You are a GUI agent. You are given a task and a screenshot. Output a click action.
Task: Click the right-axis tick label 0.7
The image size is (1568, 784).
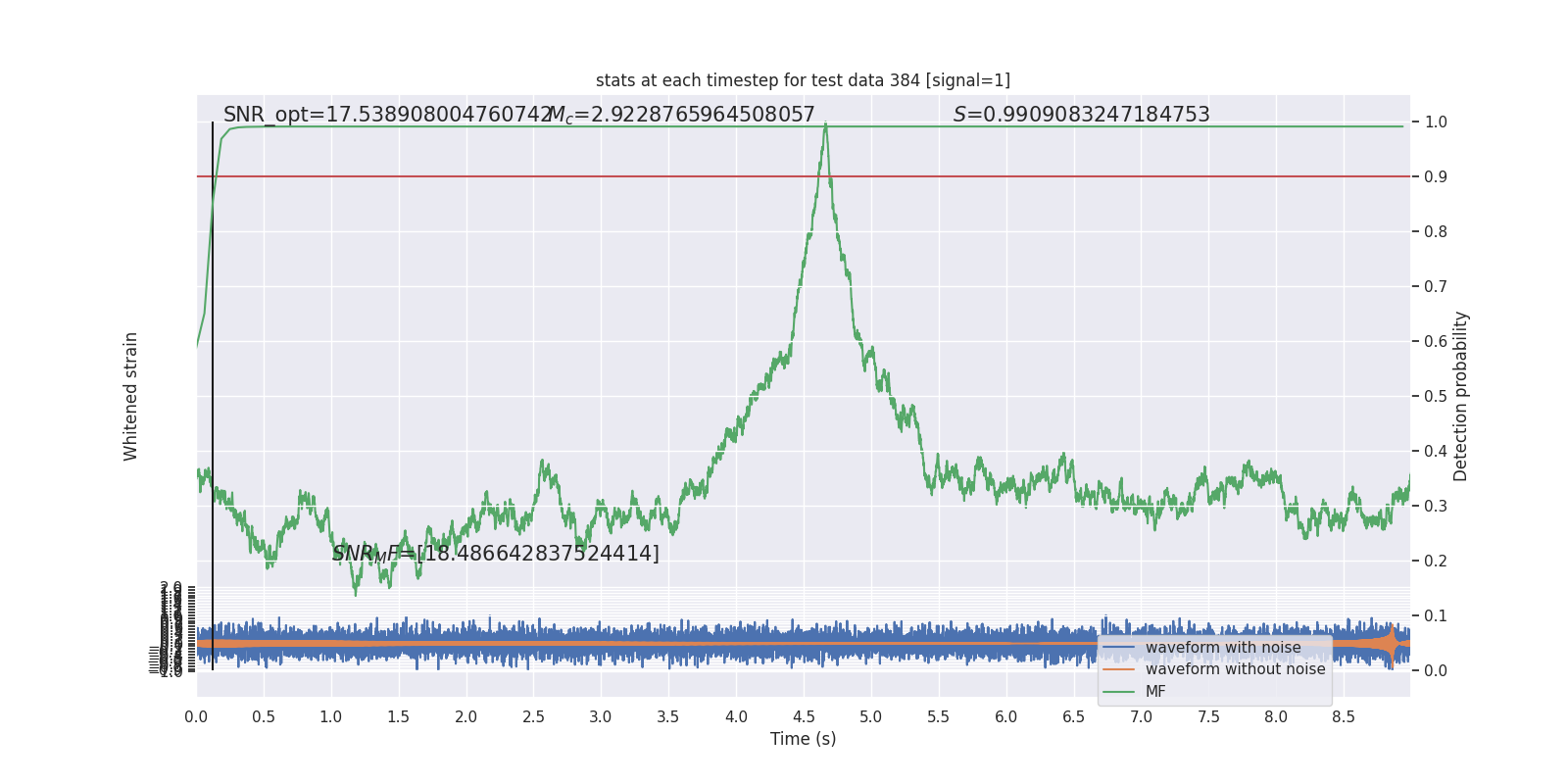[1436, 287]
